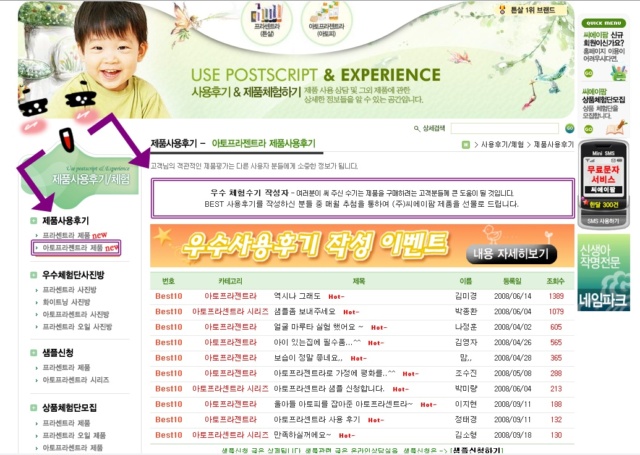Click the green GO search button
This screenshot has width=640, height=455.
point(569,129)
